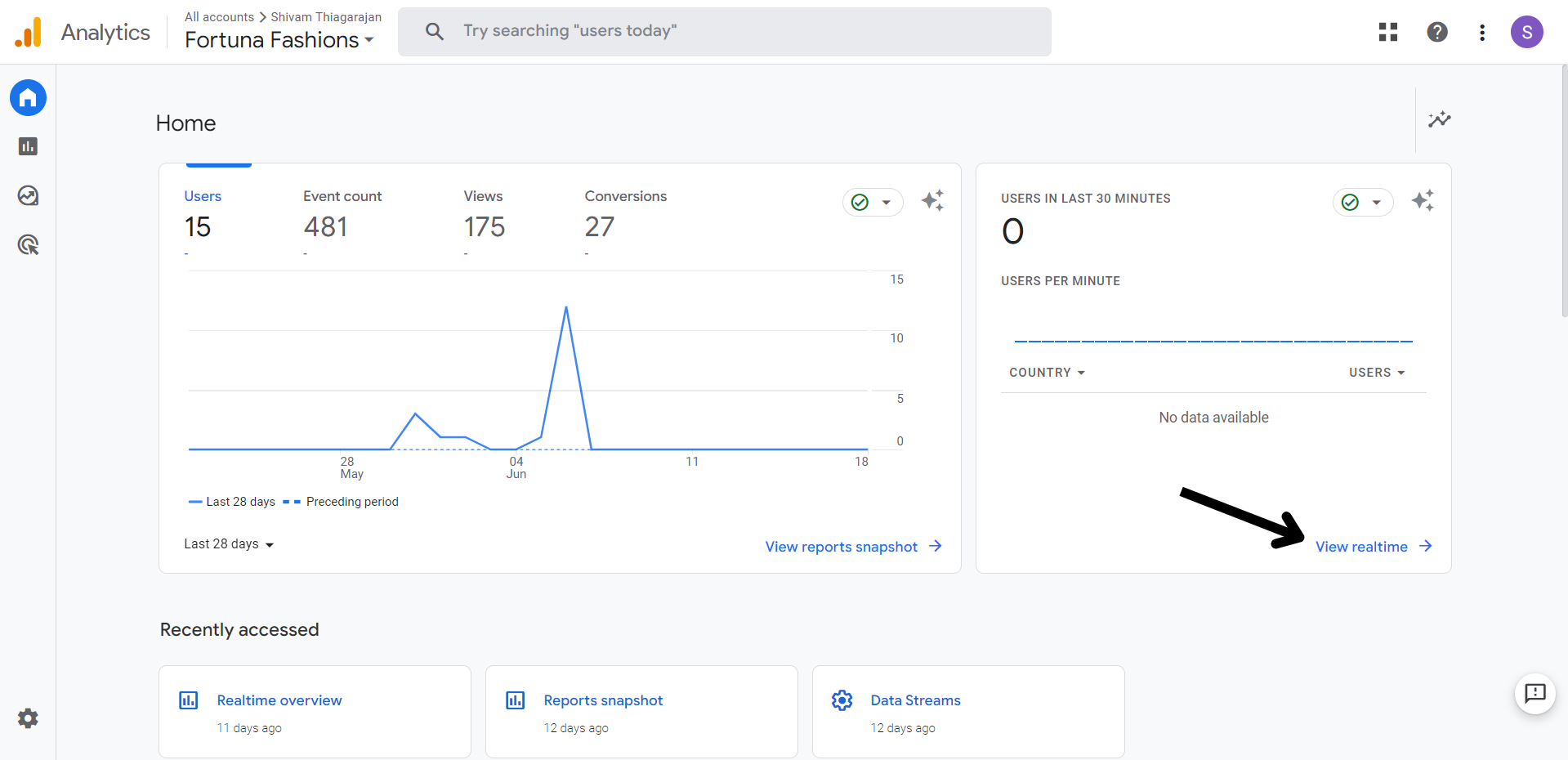The image size is (1568, 760).
Task: Open the Advertising icon in sidebar
Action: [x=28, y=244]
